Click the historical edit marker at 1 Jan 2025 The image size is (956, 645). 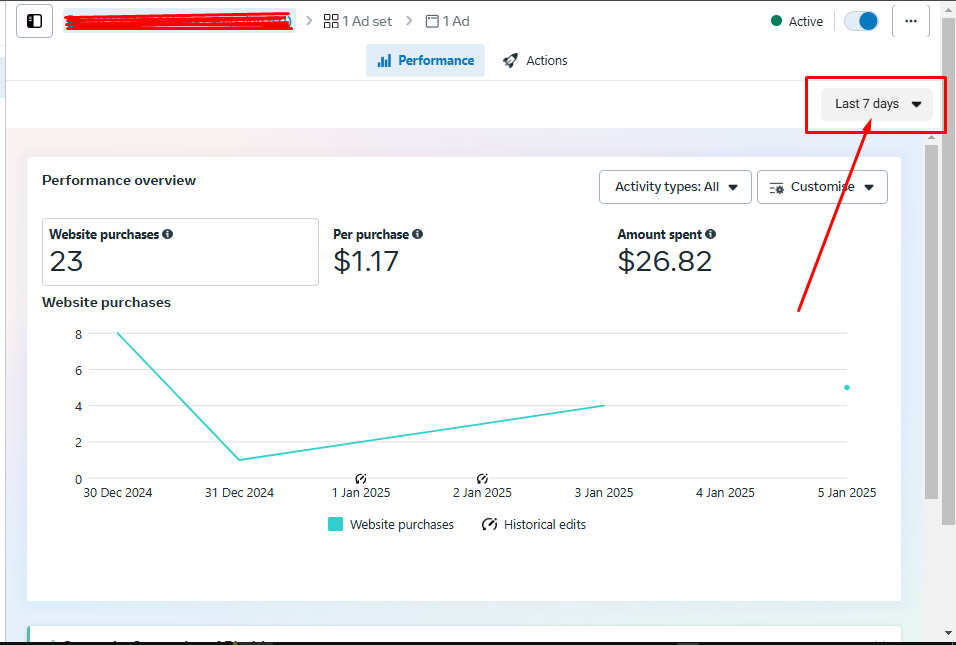[x=361, y=479]
